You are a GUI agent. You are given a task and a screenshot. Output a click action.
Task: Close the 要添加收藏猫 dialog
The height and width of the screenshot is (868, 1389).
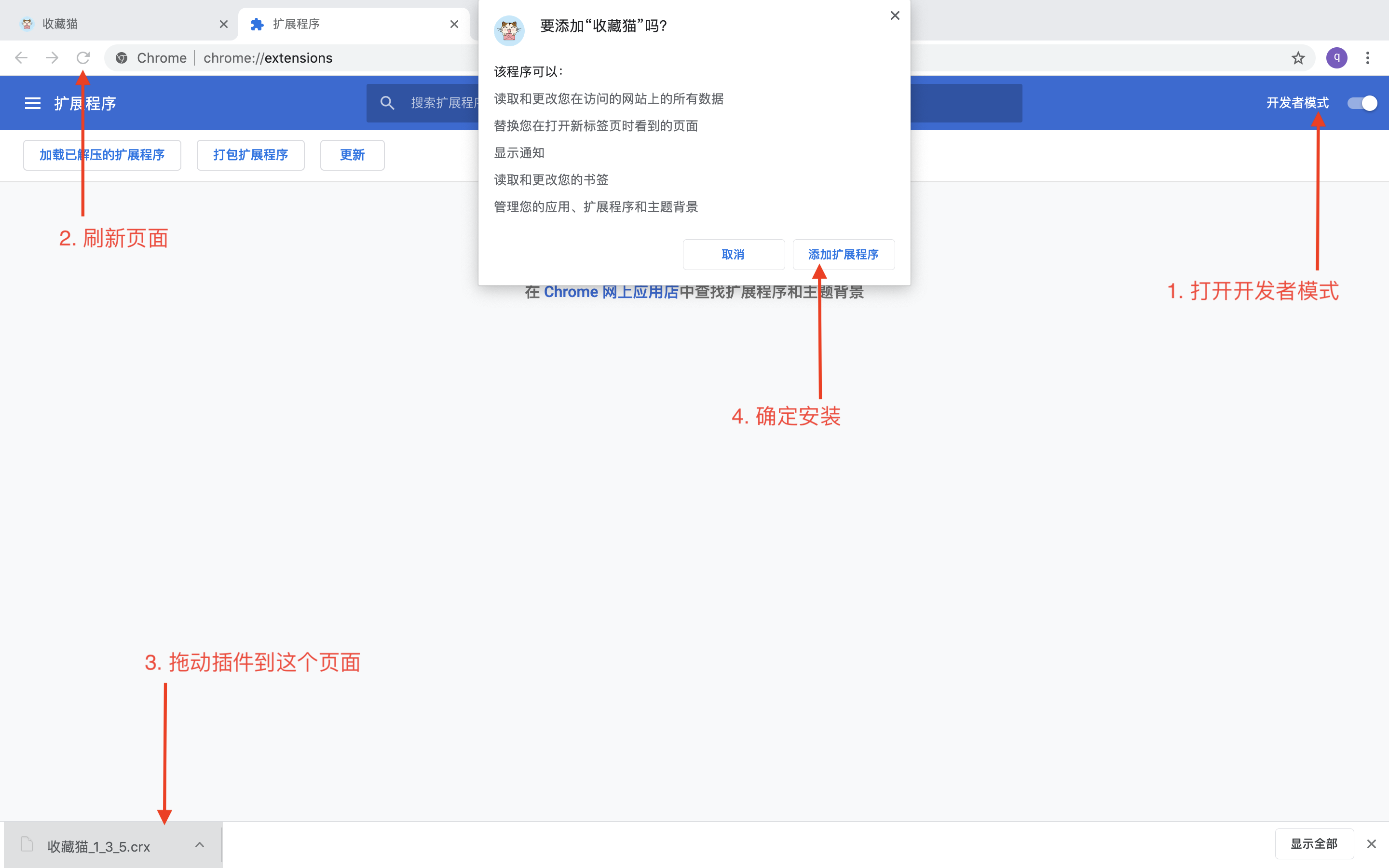pyautogui.click(x=895, y=15)
